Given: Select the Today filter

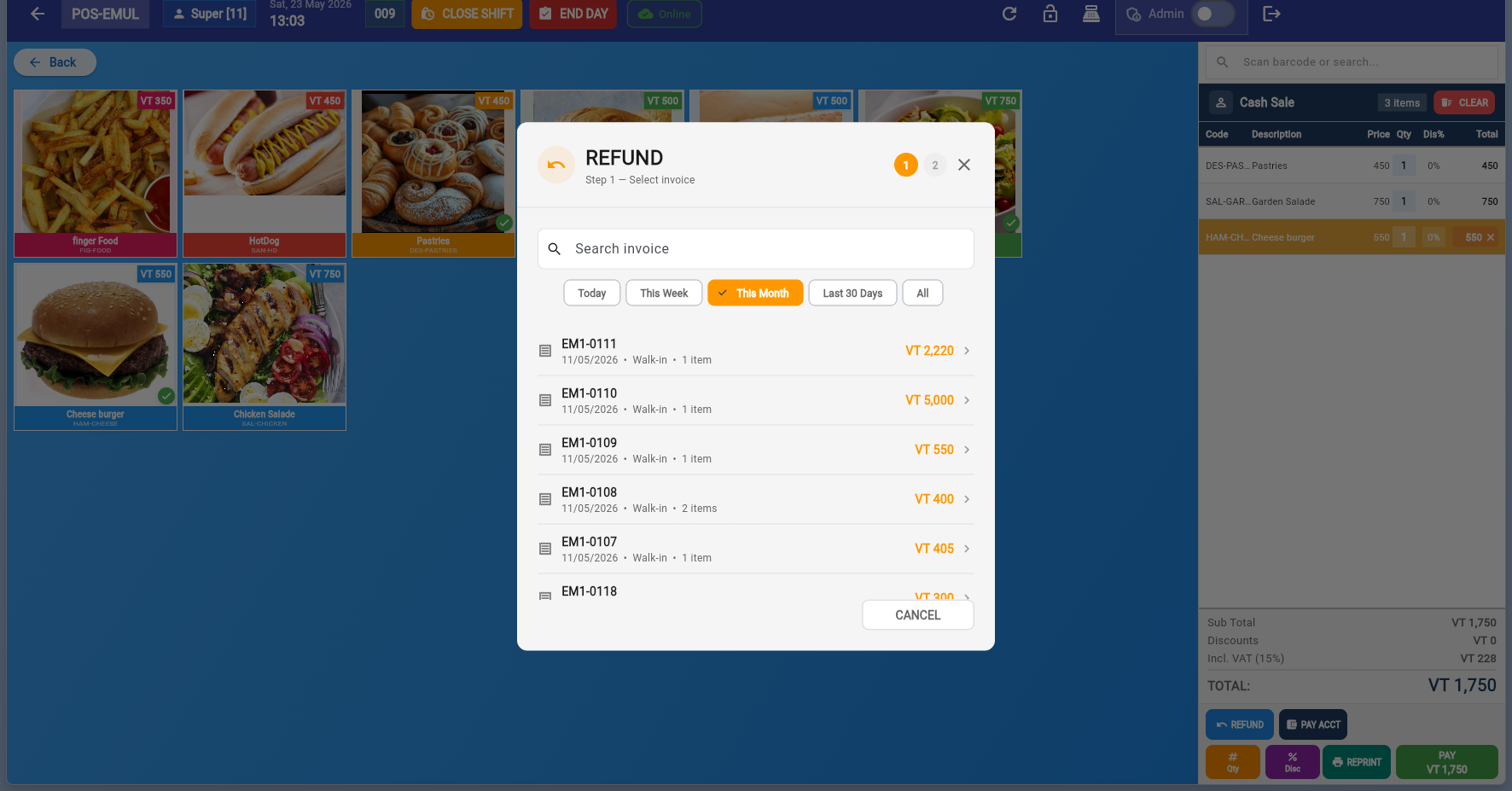Looking at the screenshot, I should [x=592, y=293].
